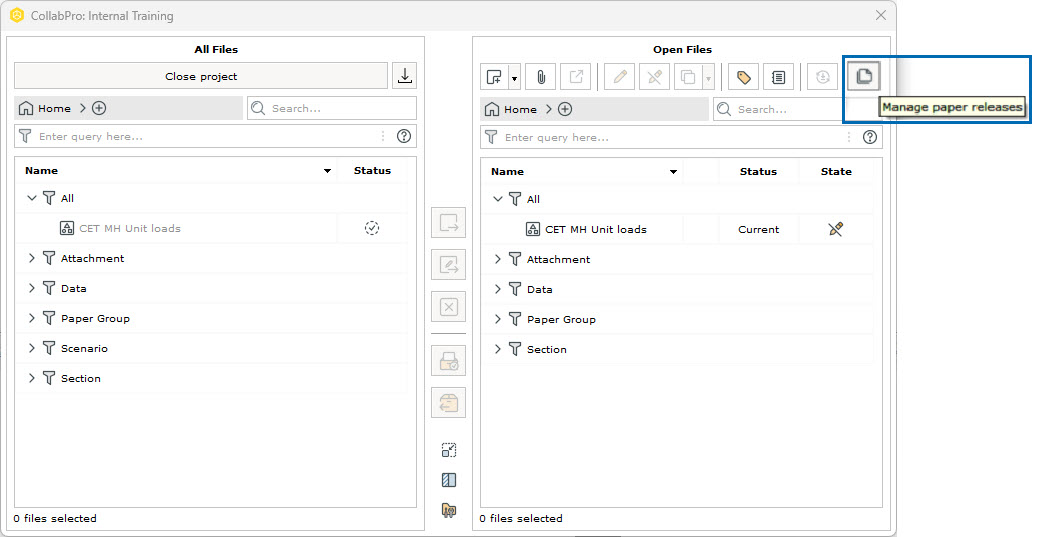Click the check-in box icon in center column
The image size is (1039, 537).
pos(449,361)
